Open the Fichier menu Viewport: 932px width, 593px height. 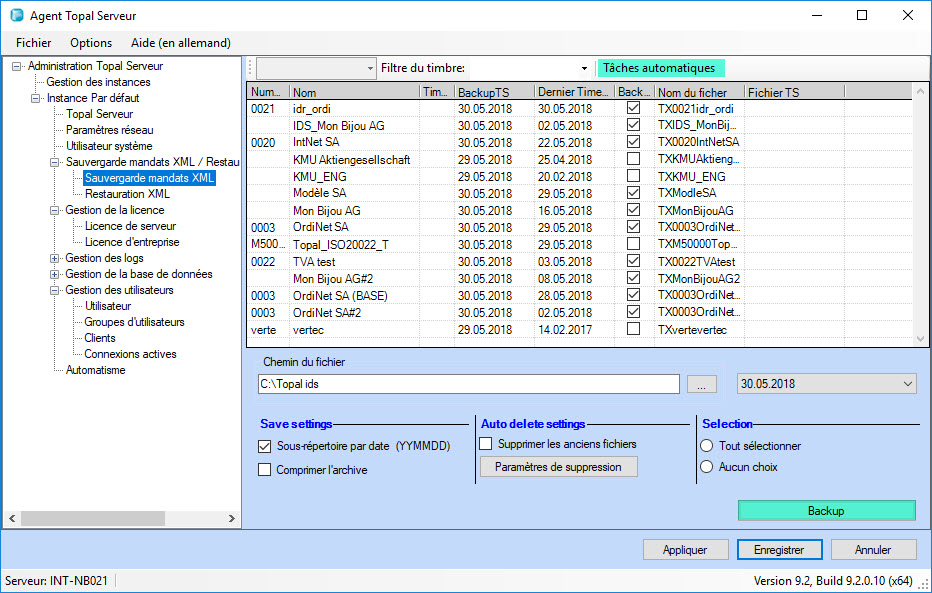(33, 43)
